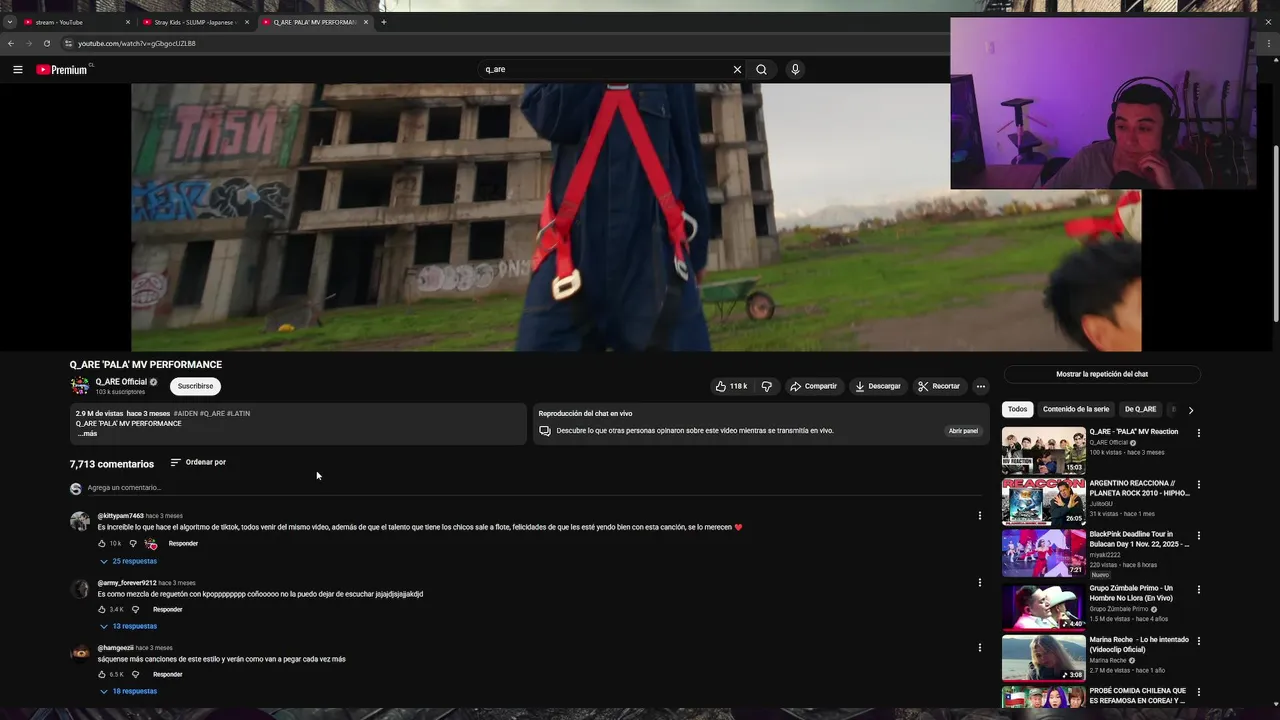Select the Todos filter chip

pos(1017,409)
